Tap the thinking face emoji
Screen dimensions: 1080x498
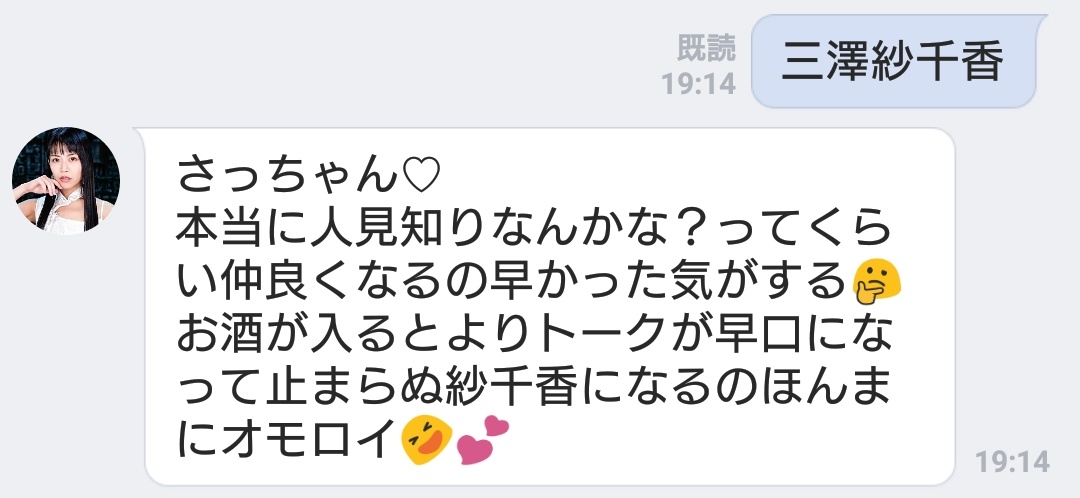(x=876, y=284)
